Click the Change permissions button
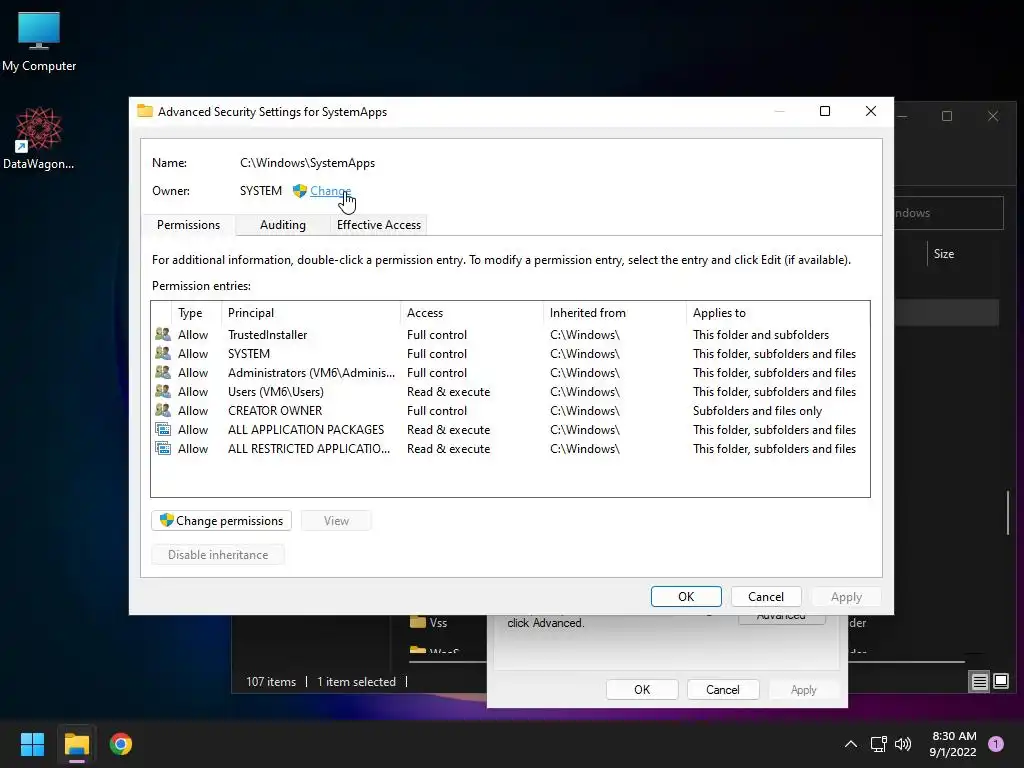The image size is (1024, 768). click(x=221, y=520)
